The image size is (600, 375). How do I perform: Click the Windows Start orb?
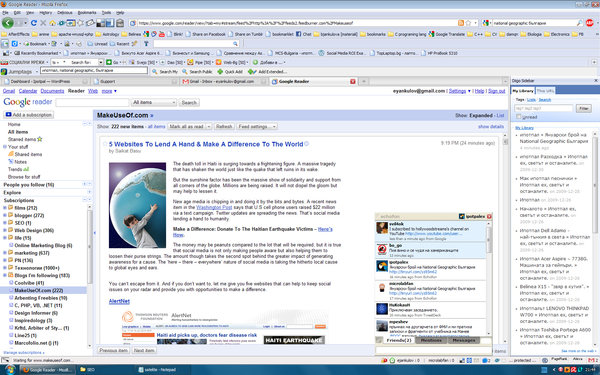click(x=10, y=370)
